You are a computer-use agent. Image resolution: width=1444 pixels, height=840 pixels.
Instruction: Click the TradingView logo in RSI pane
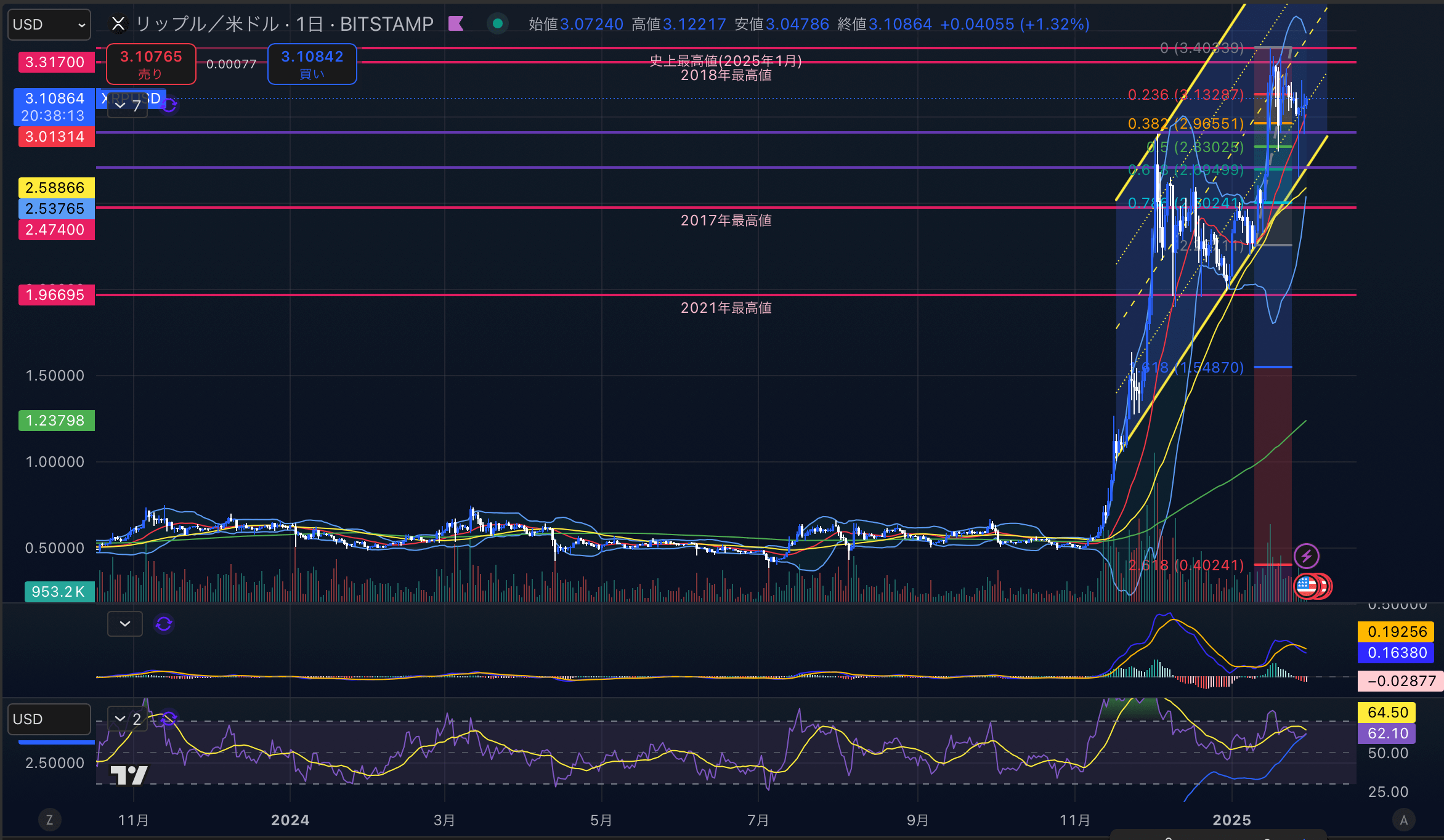129,775
